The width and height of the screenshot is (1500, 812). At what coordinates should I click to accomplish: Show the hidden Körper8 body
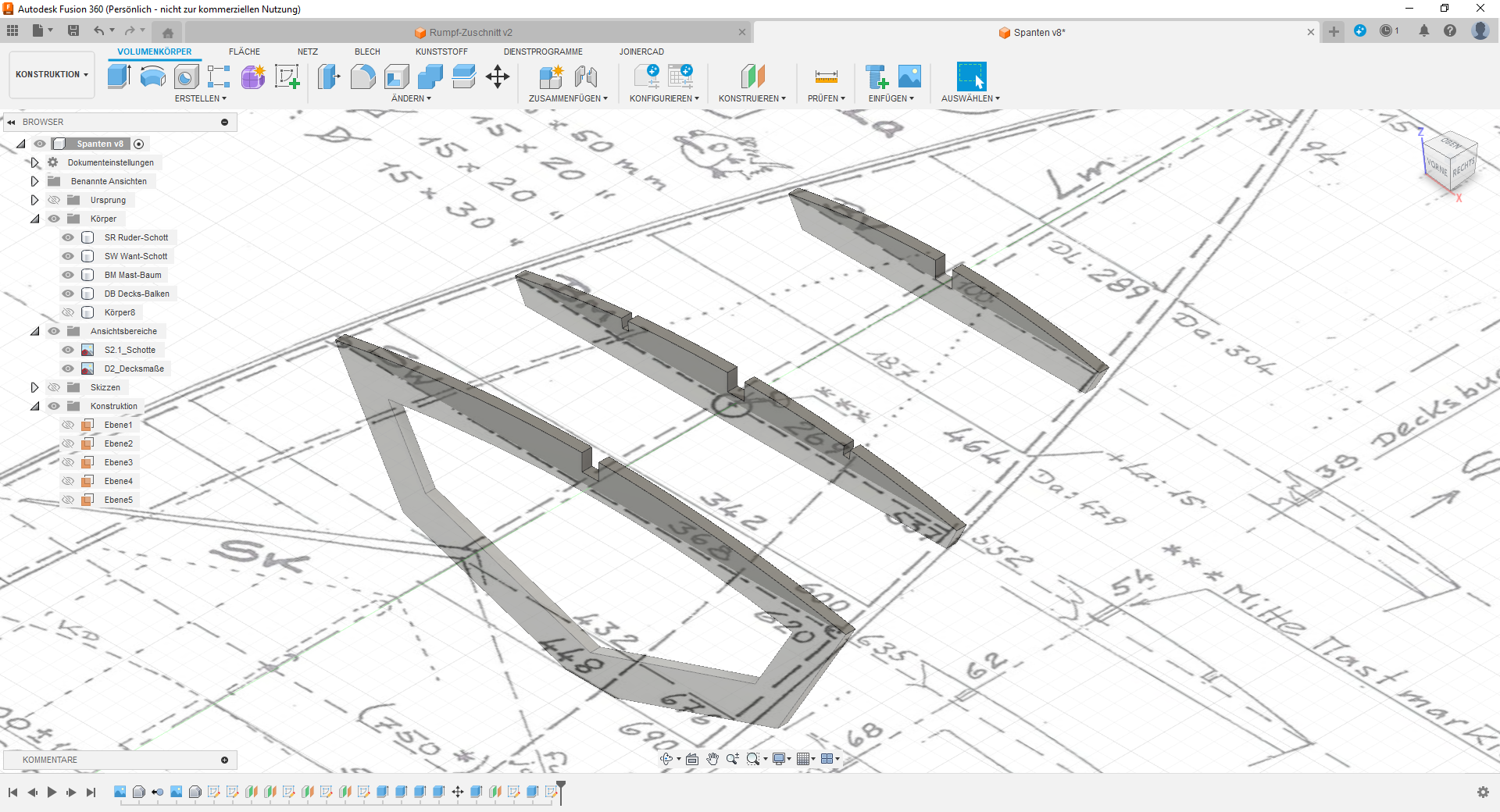point(68,312)
